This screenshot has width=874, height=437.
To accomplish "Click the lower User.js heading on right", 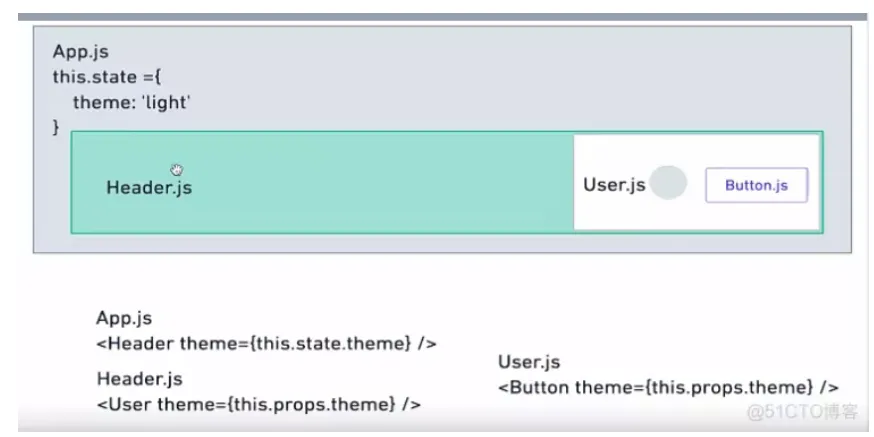I will [529, 362].
